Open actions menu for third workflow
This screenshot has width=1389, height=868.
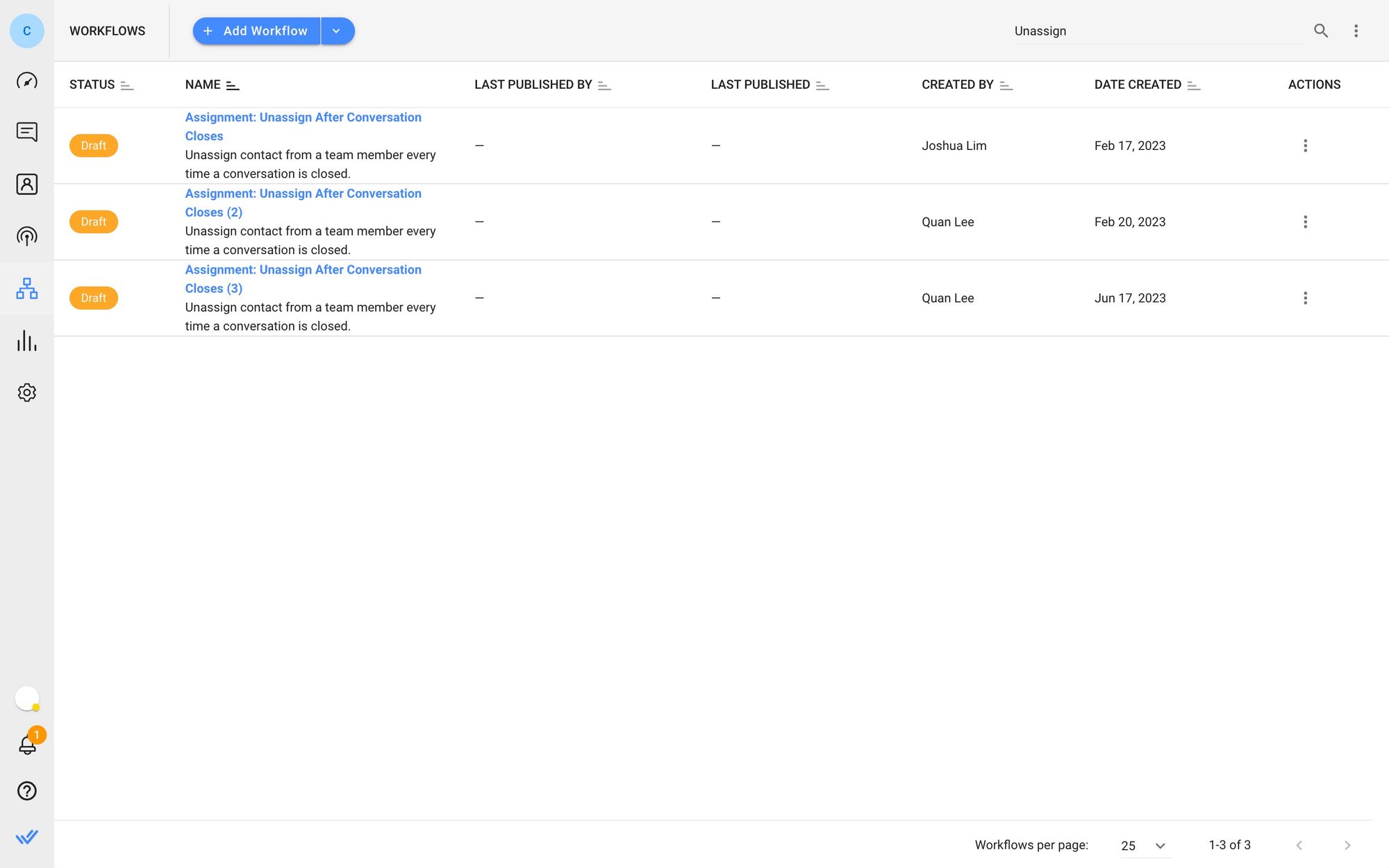tap(1306, 298)
